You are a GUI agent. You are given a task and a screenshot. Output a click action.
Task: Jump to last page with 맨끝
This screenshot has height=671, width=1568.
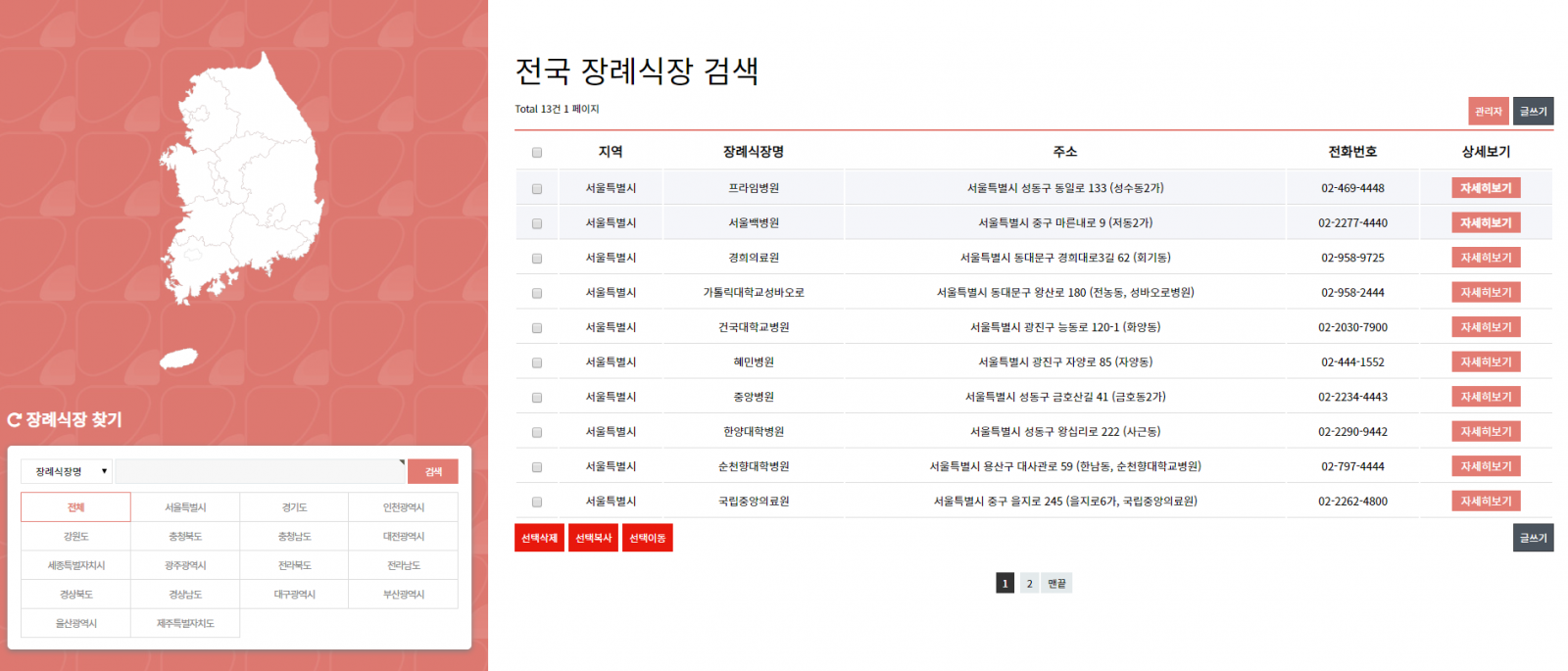pos(1056,584)
